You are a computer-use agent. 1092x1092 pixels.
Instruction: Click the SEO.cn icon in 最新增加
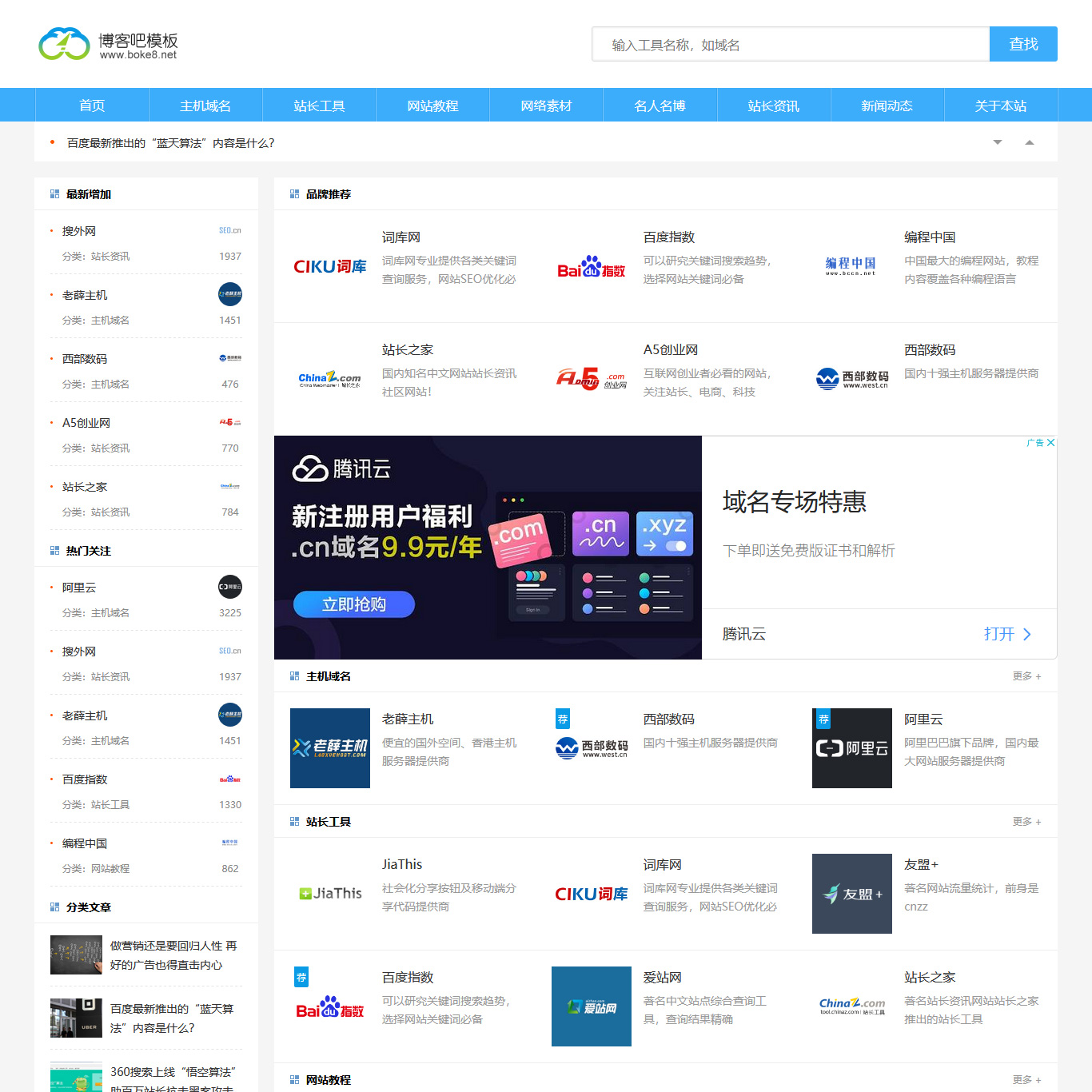click(x=230, y=230)
